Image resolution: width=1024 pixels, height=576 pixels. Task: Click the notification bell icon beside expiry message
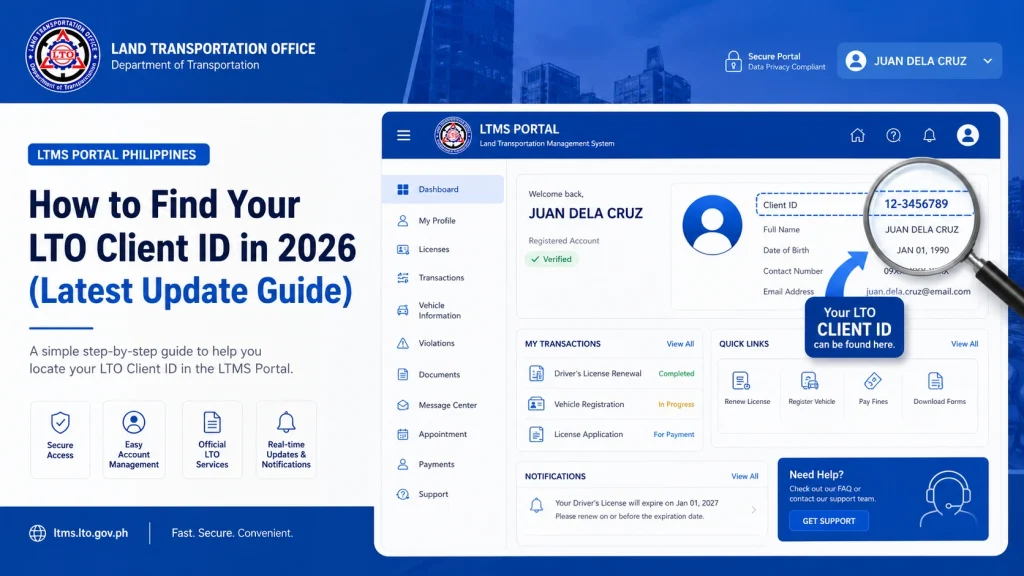tap(536, 505)
